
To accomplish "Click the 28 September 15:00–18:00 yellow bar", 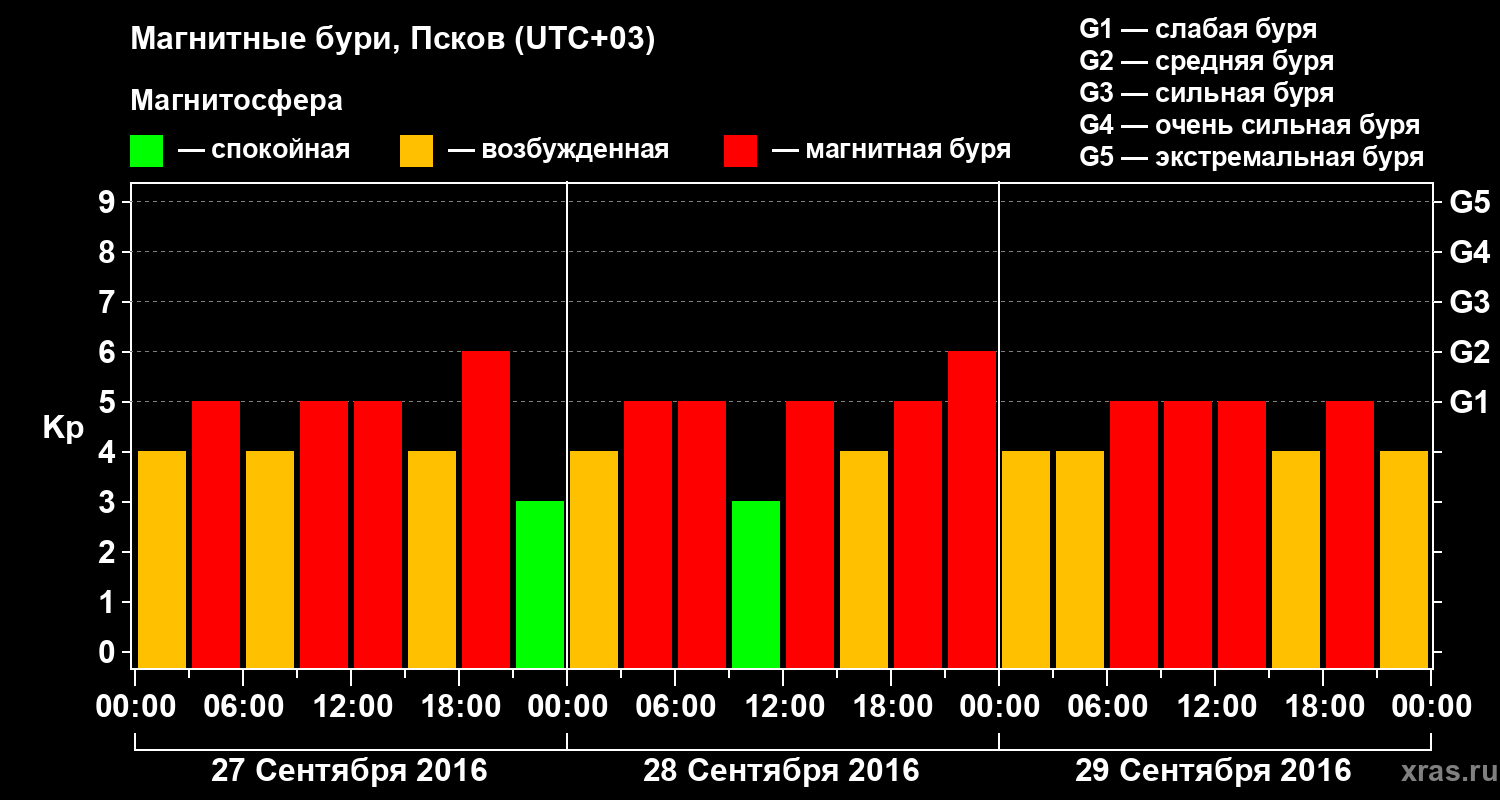I will [x=864, y=559].
